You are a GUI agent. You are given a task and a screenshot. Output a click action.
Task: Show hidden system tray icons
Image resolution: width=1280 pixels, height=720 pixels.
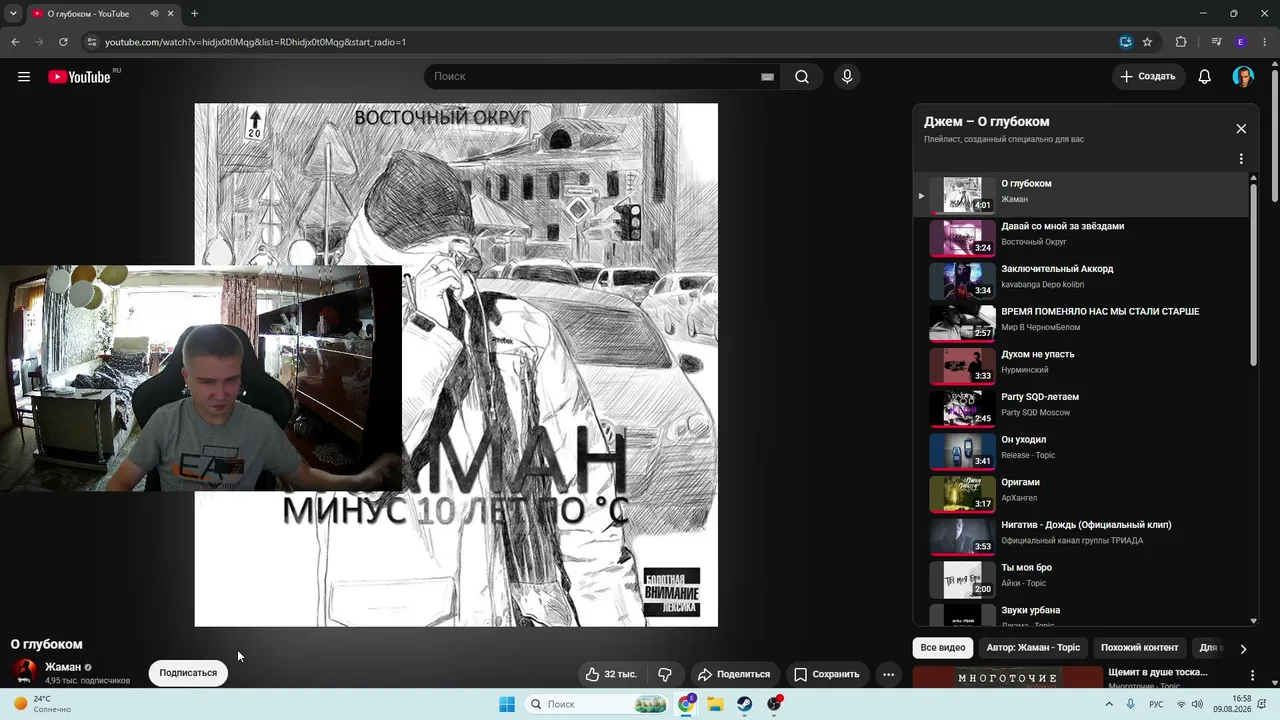(1109, 704)
